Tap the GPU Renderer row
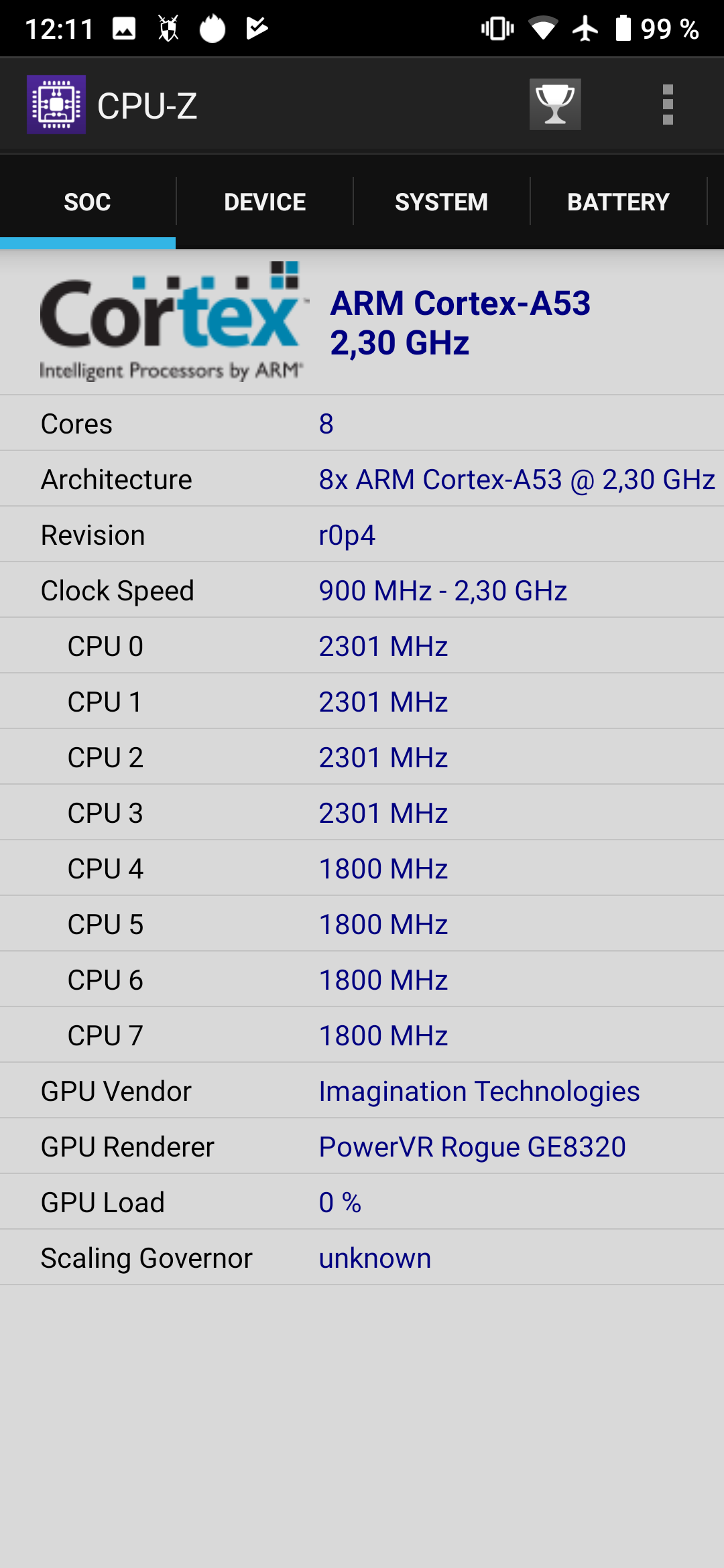 (x=362, y=1147)
